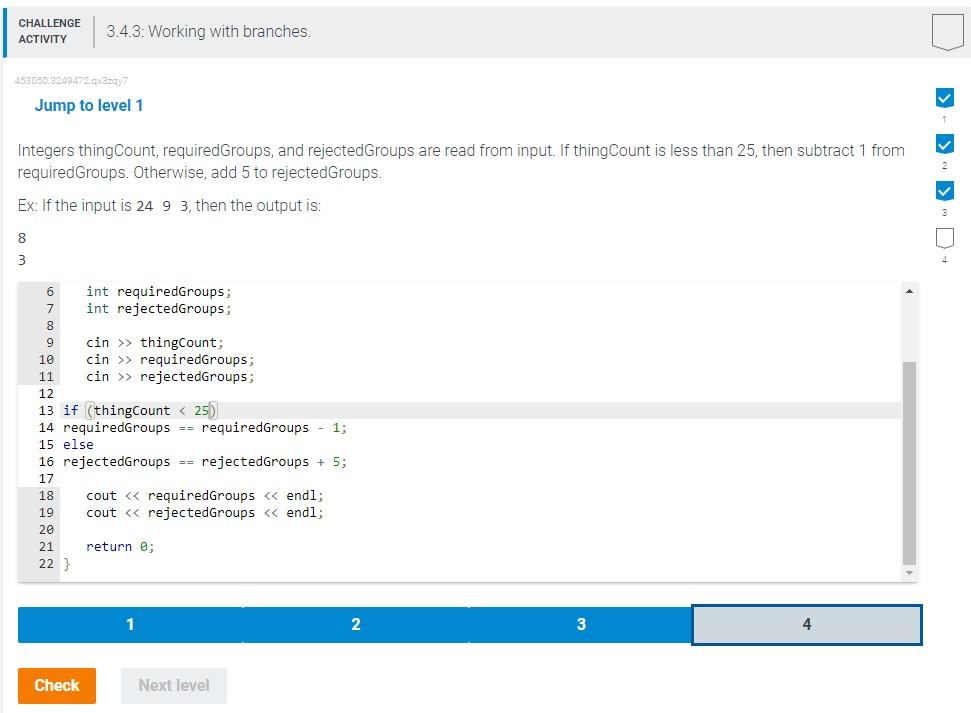The height and width of the screenshot is (713, 971).
Task: Switch to level 2 in the progress bar
Action: tap(356, 624)
